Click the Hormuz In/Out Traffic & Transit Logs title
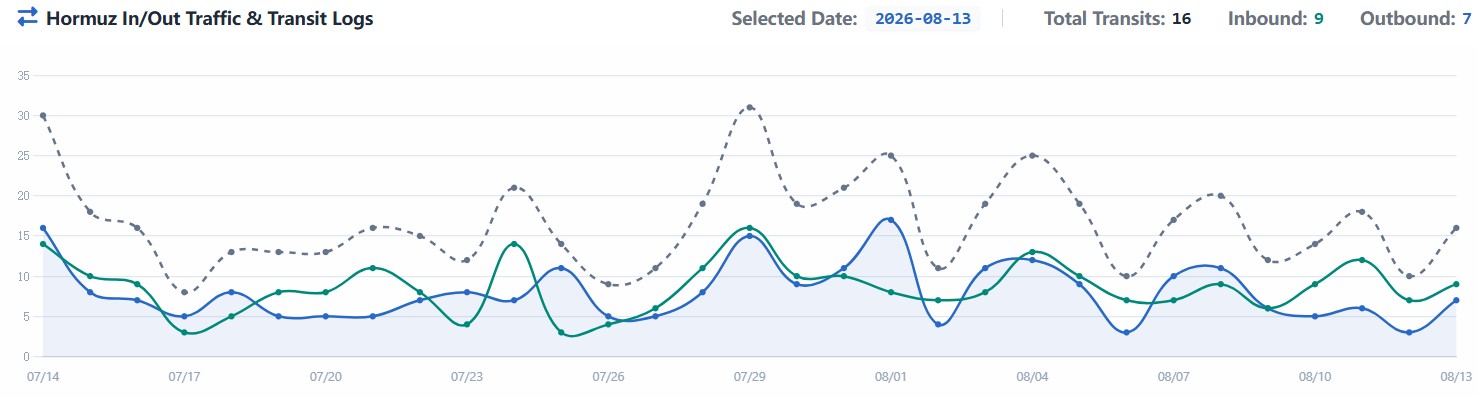This screenshot has height=397, width=1478. [210, 18]
